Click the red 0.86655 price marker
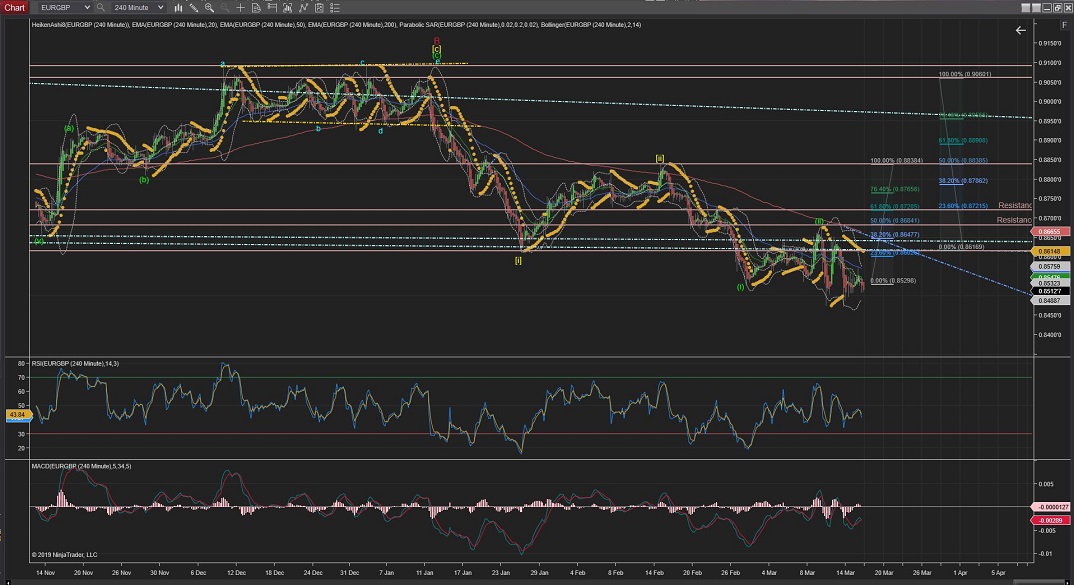 [x=1050, y=232]
